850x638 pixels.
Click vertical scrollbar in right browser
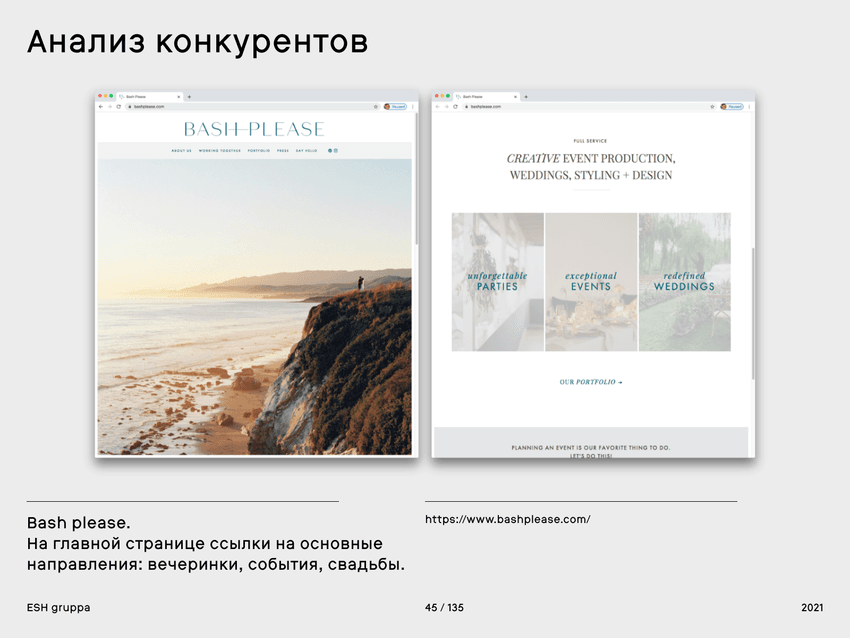[x=752, y=310]
